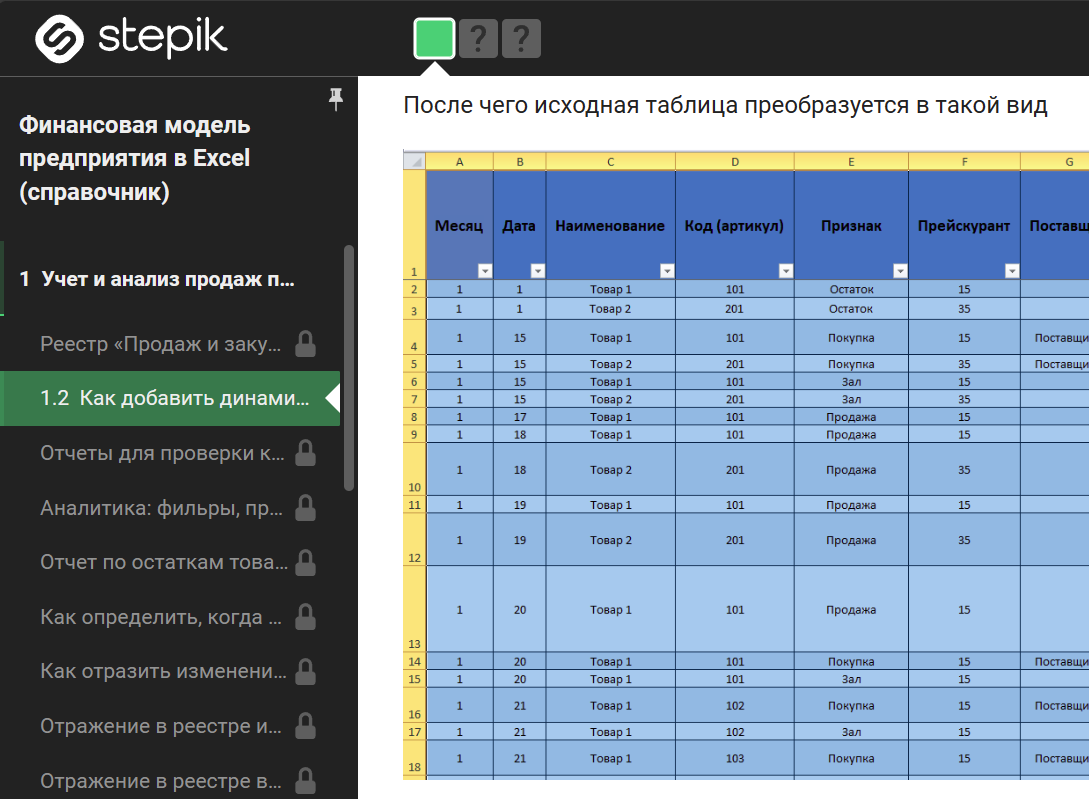The width and height of the screenshot is (1089, 799).
Task: Click lock icon beside Отражение в реестре в...
Action: (x=306, y=781)
